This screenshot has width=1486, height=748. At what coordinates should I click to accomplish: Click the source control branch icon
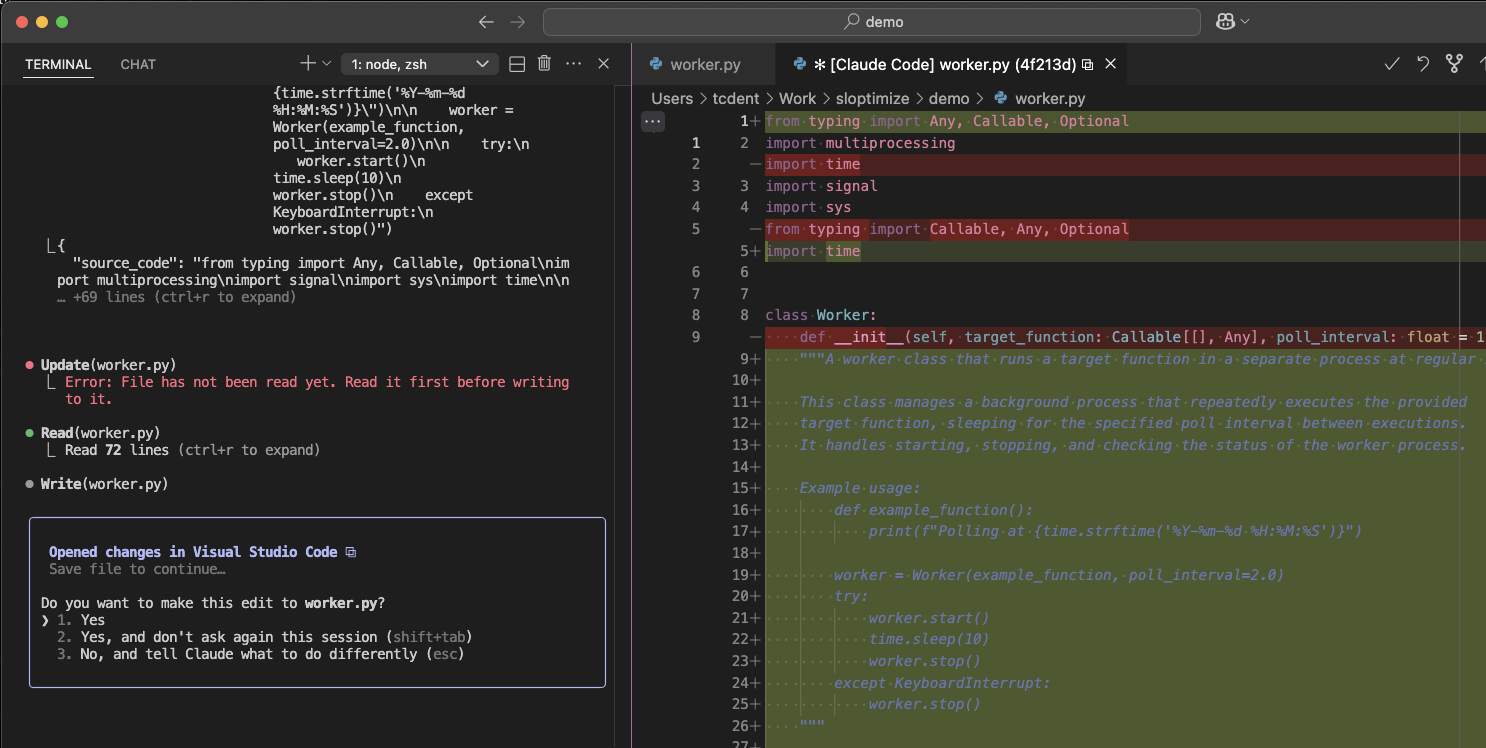(x=1455, y=64)
